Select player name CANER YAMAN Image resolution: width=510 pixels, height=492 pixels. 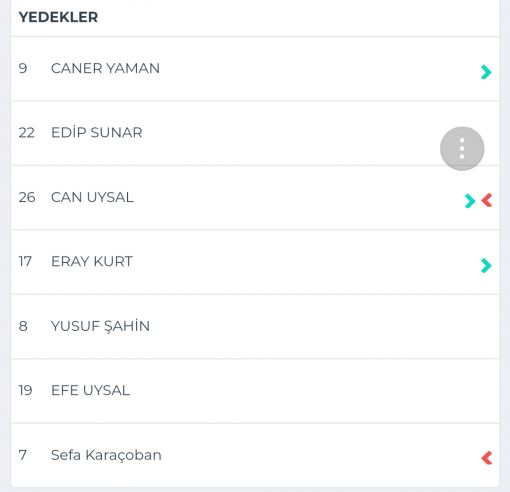105,68
